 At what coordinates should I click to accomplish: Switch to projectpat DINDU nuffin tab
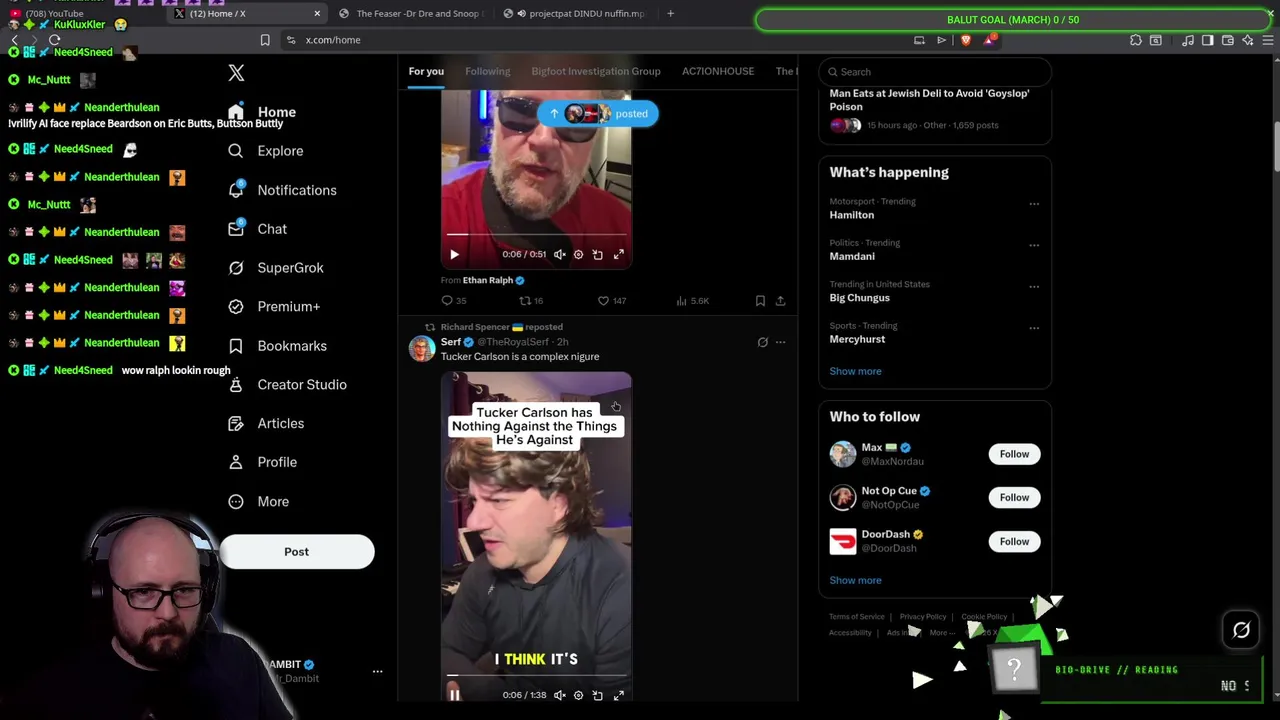click(576, 14)
